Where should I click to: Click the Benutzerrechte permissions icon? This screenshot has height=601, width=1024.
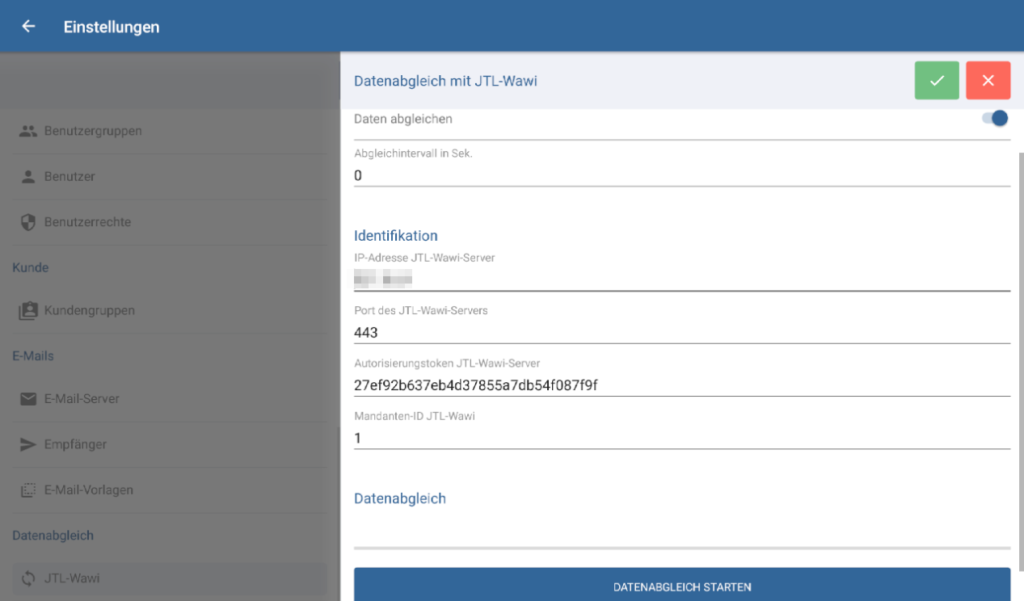tap(30, 221)
